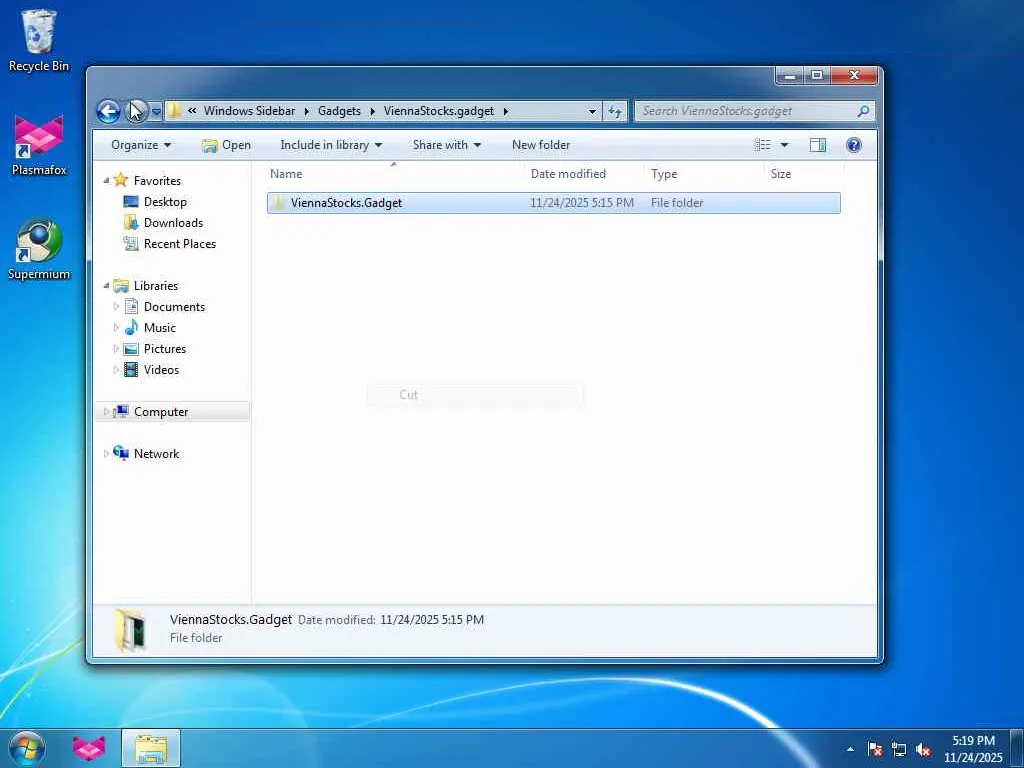The image size is (1024, 768).
Task: Show hidden breadcrumb path chevrons
Action: [x=192, y=111]
